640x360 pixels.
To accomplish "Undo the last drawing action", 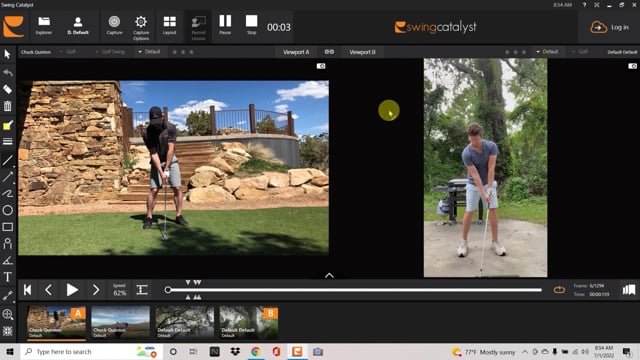I will tap(7, 73).
